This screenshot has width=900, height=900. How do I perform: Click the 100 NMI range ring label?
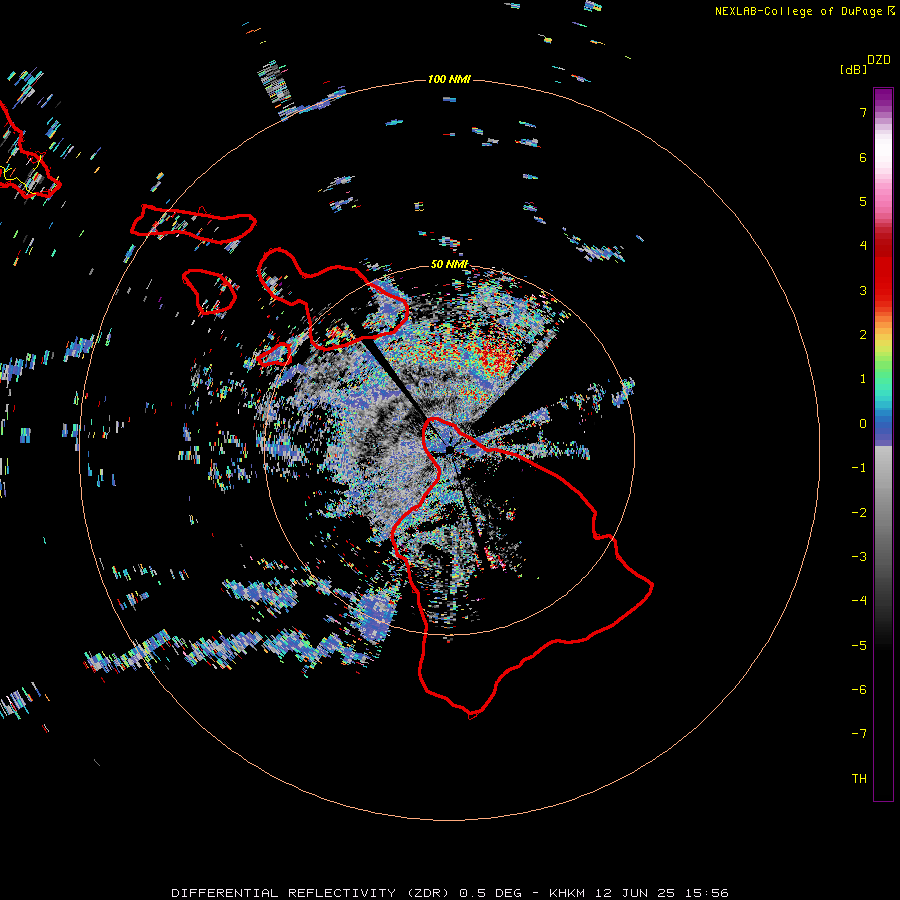(x=449, y=79)
